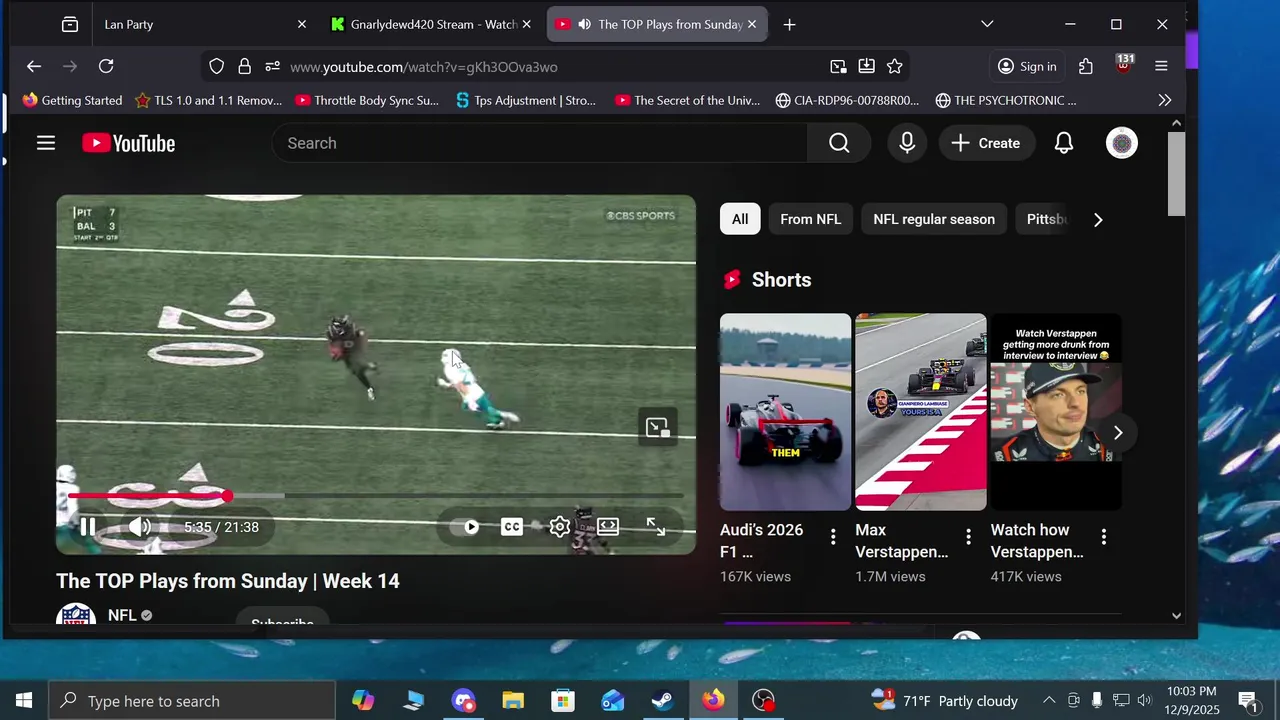Select the All filter chip

click(740, 219)
